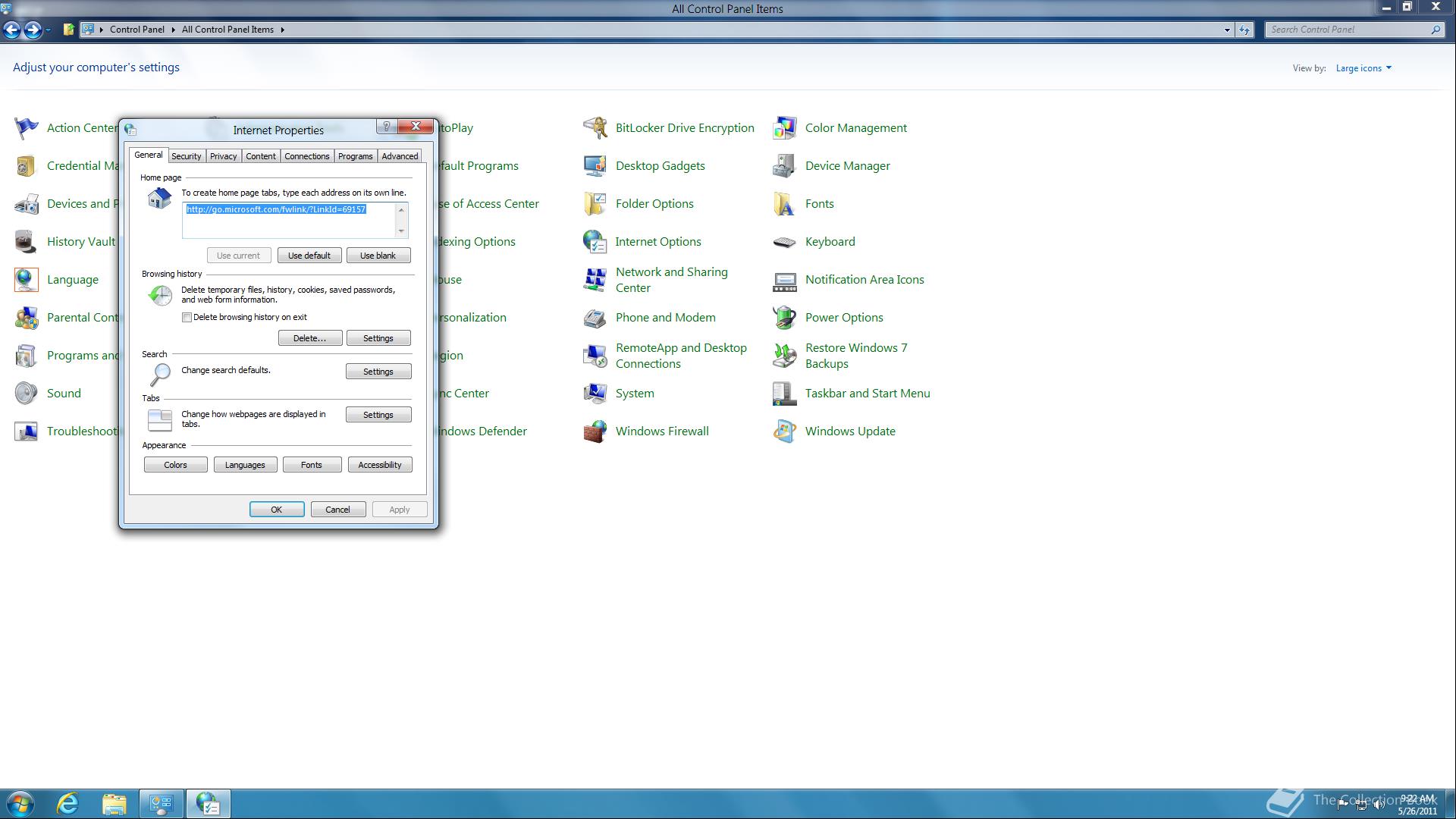
Task: Expand the All Control Panel Items breadcrumb arrow
Action: pyautogui.click(x=283, y=30)
